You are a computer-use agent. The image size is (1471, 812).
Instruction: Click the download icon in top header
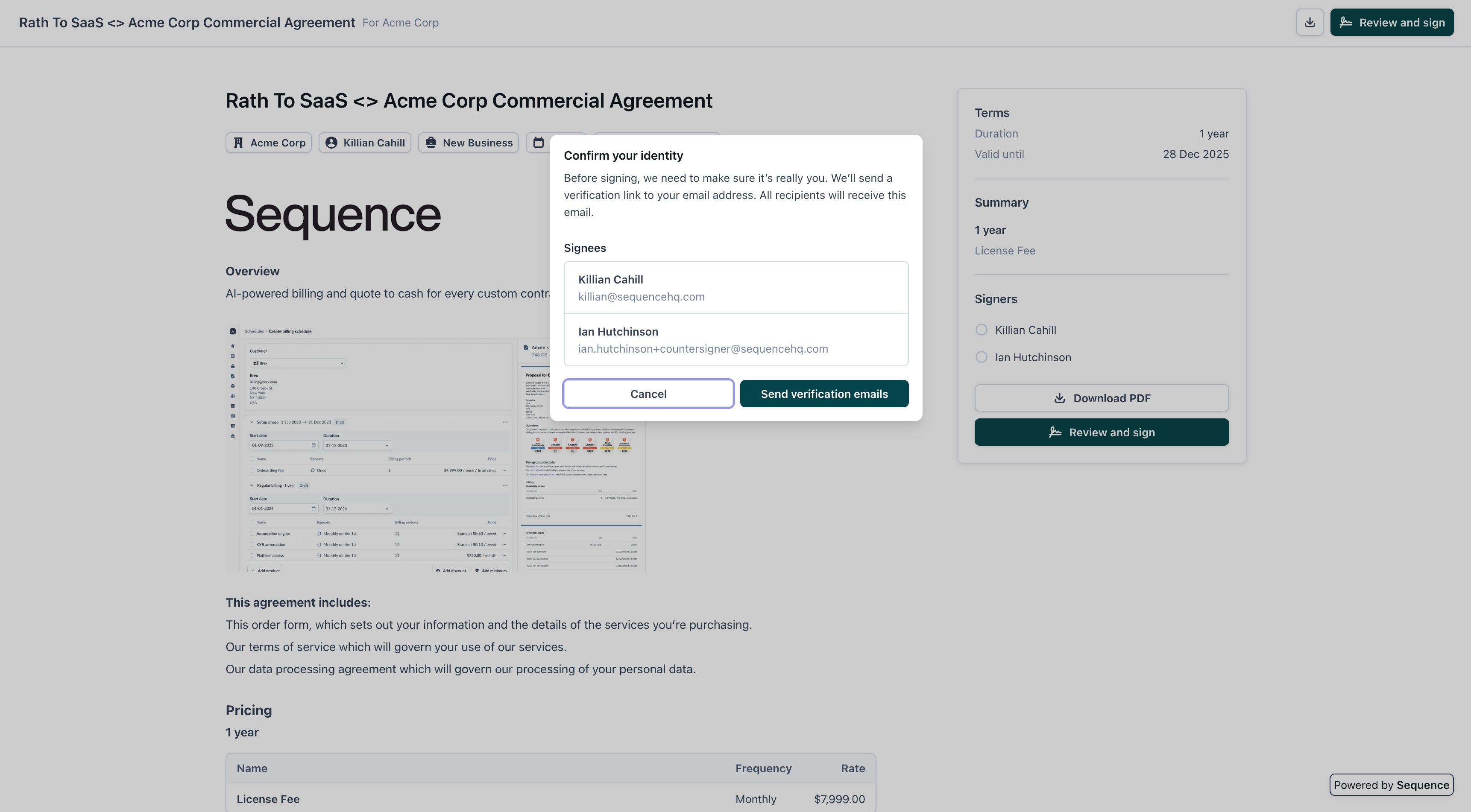point(1310,23)
